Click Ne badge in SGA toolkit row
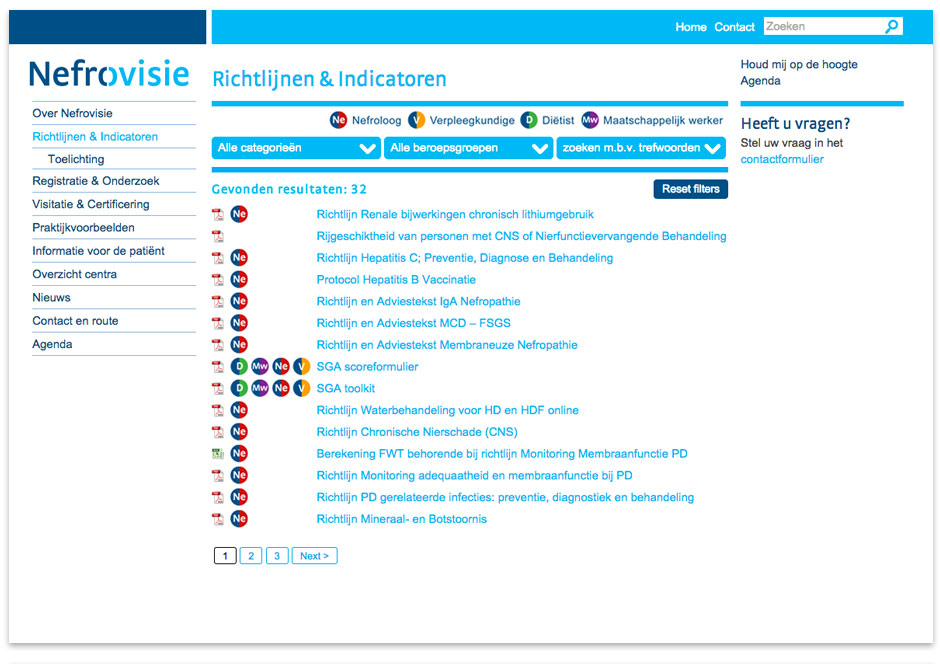This screenshot has width=940, height=664. (x=281, y=388)
